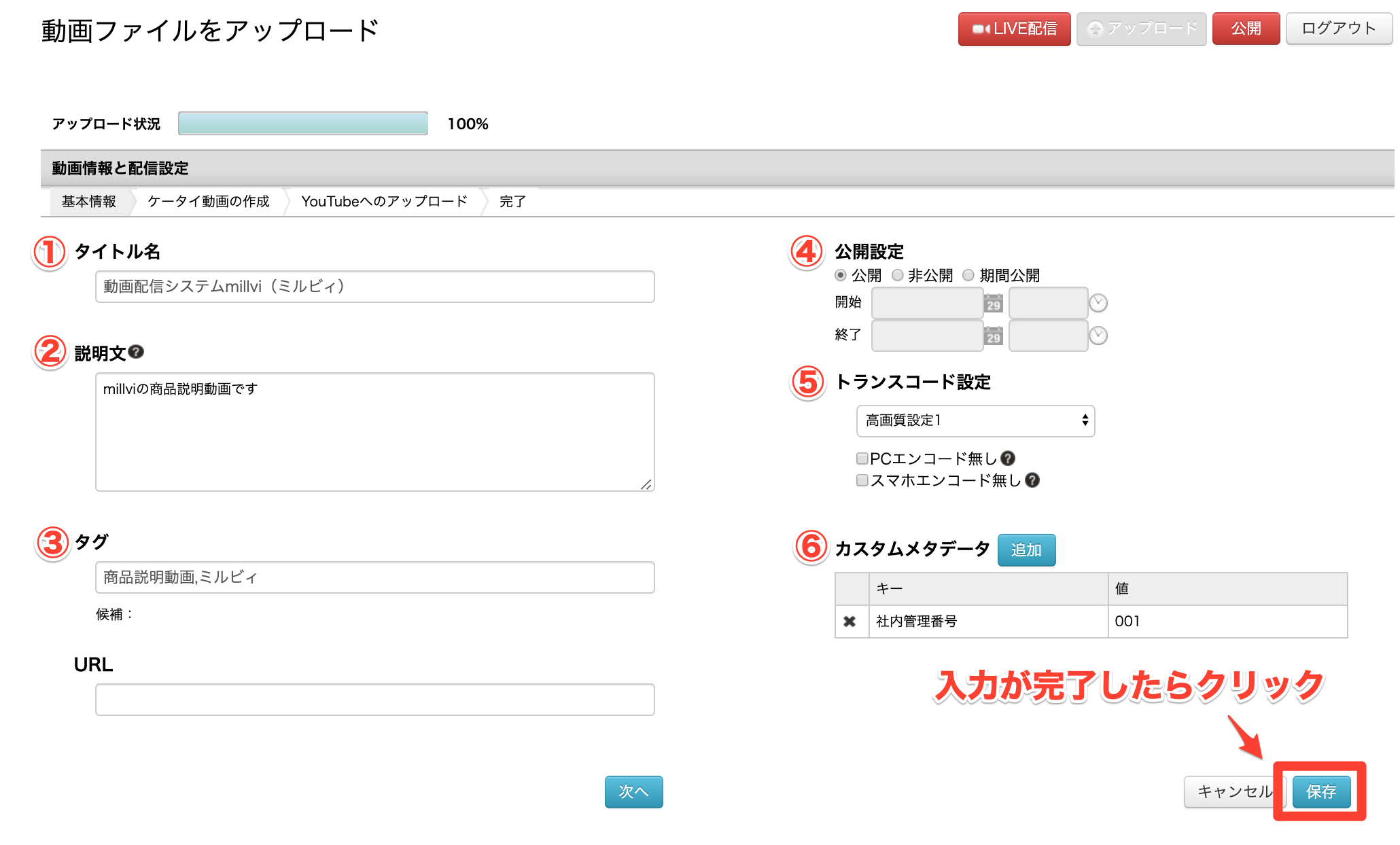Open the 高画質設定1 transcode dropdown
This screenshot has width=1400, height=845.
coord(975,420)
